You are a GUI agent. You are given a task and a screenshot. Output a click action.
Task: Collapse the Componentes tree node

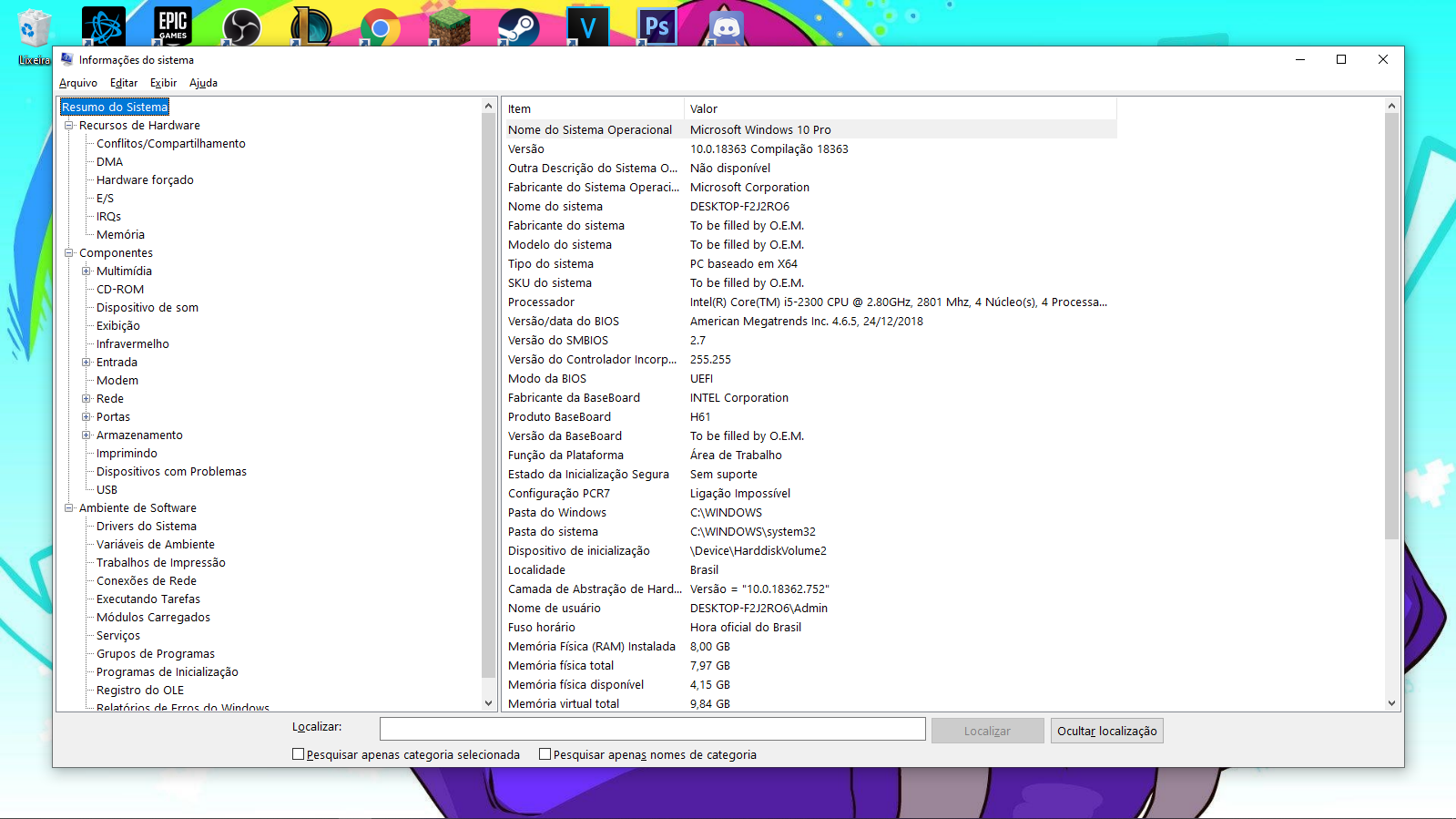click(68, 253)
